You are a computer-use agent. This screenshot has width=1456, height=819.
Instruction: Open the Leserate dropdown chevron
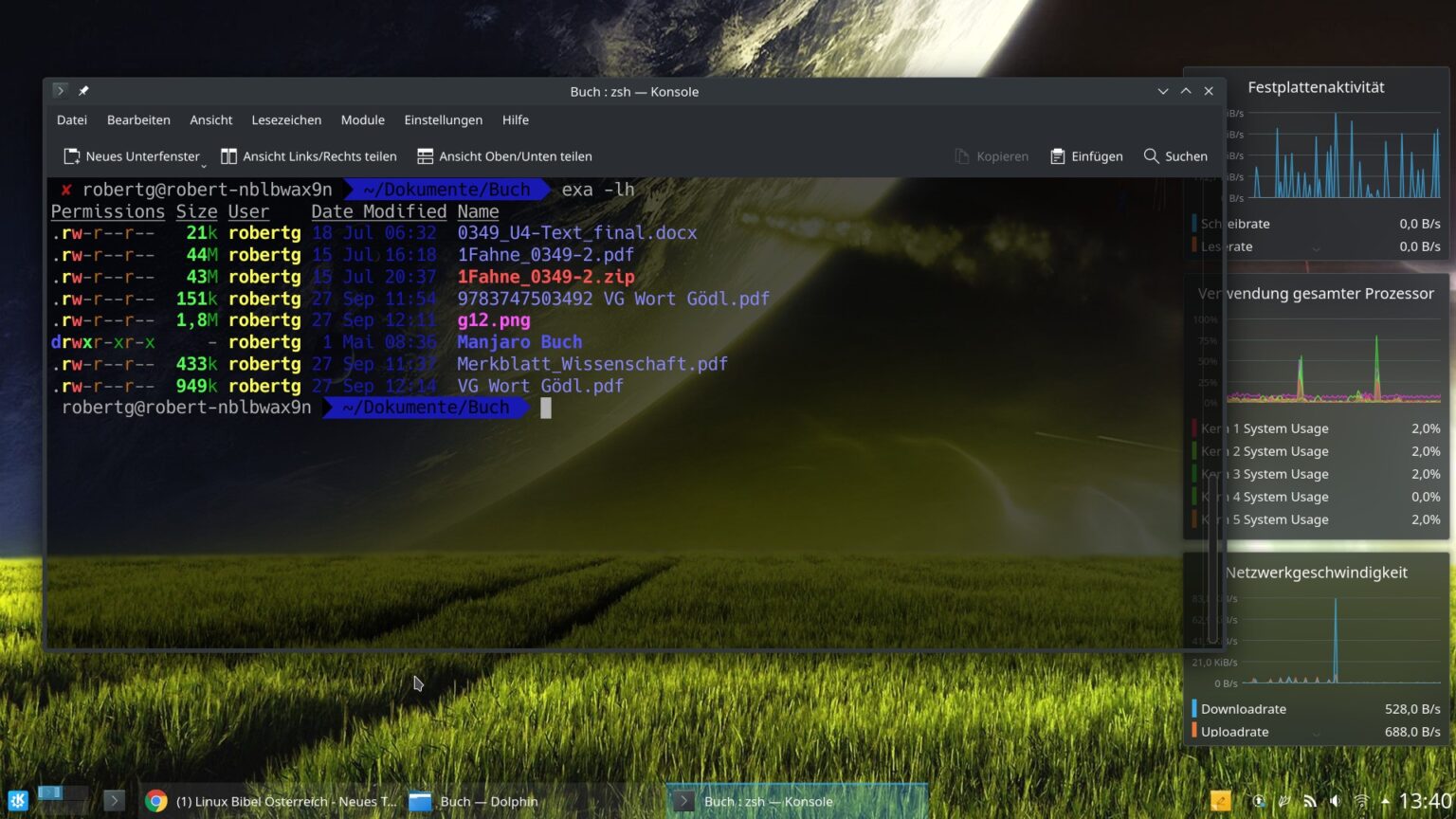pyautogui.click(x=1317, y=248)
